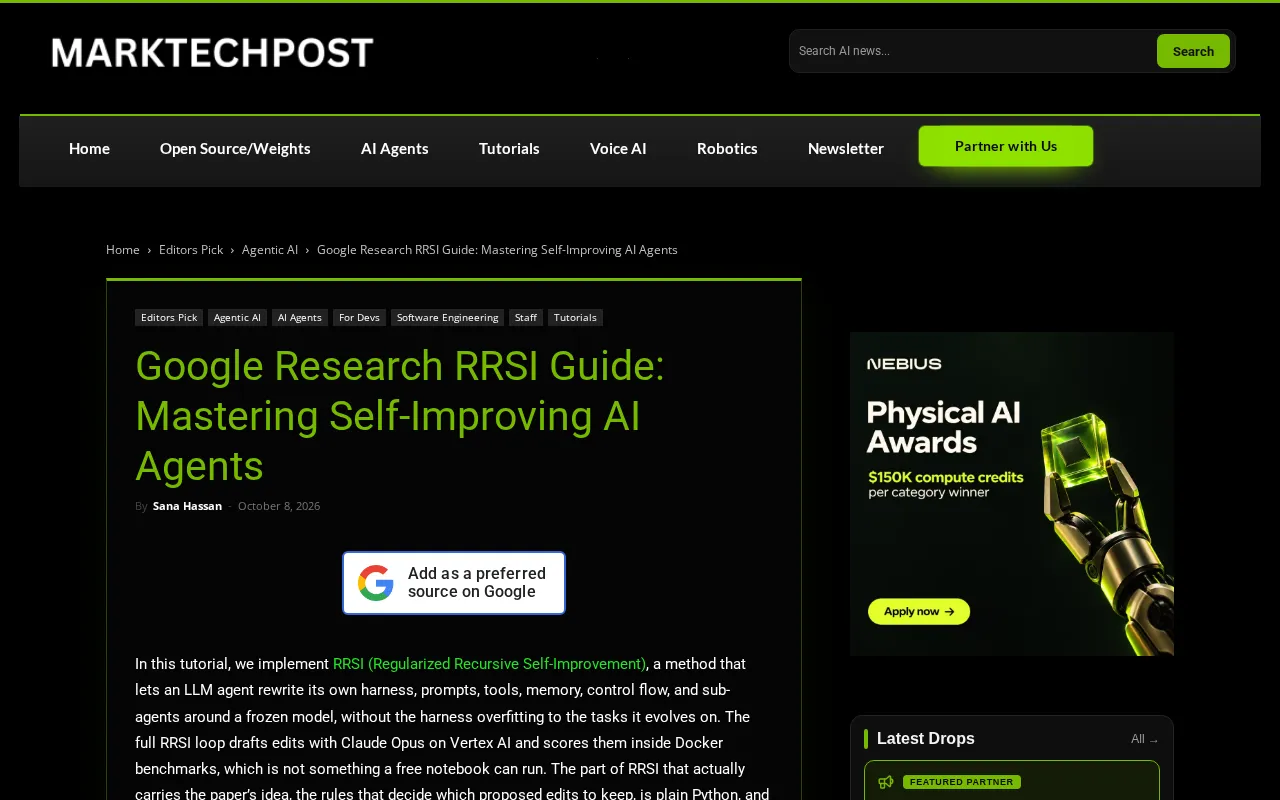Screen dimensions: 1280x800
Task: Go to the AI Agents nav item
Action: point(395,148)
